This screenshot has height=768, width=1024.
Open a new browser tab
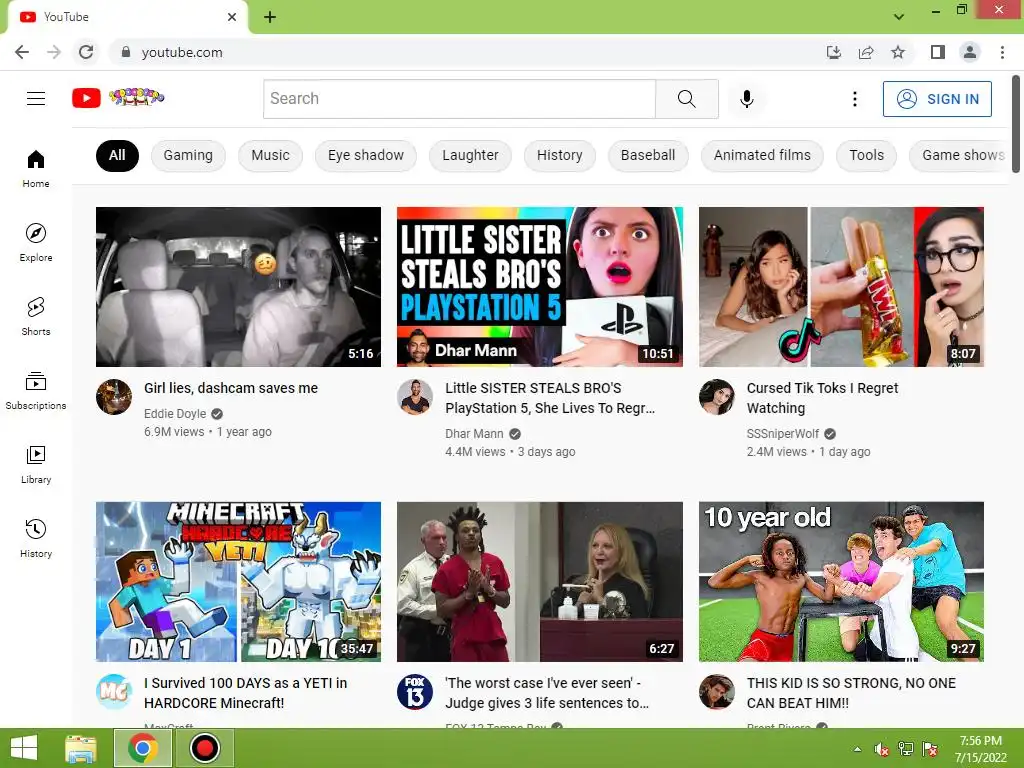click(270, 17)
